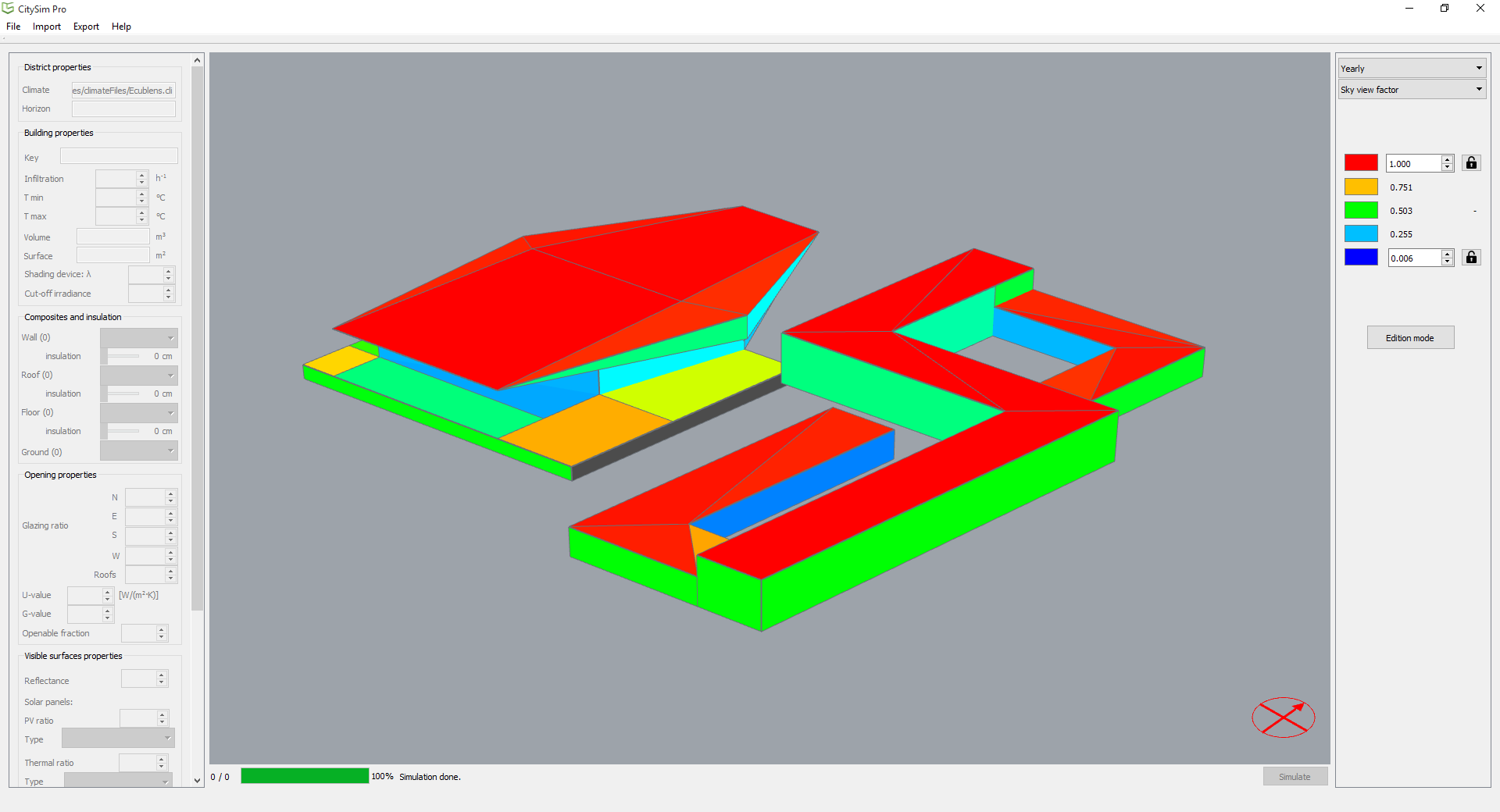Open the Sky view factor dropdown
The height and width of the screenshot is (812, 1500).
1411,90
